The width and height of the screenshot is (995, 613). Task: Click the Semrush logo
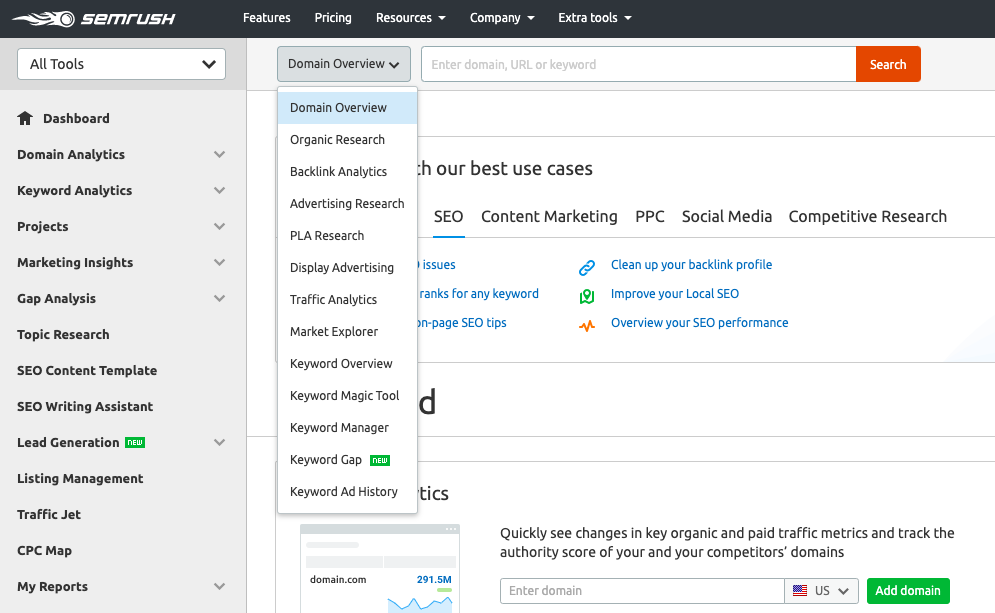[94, 18]
